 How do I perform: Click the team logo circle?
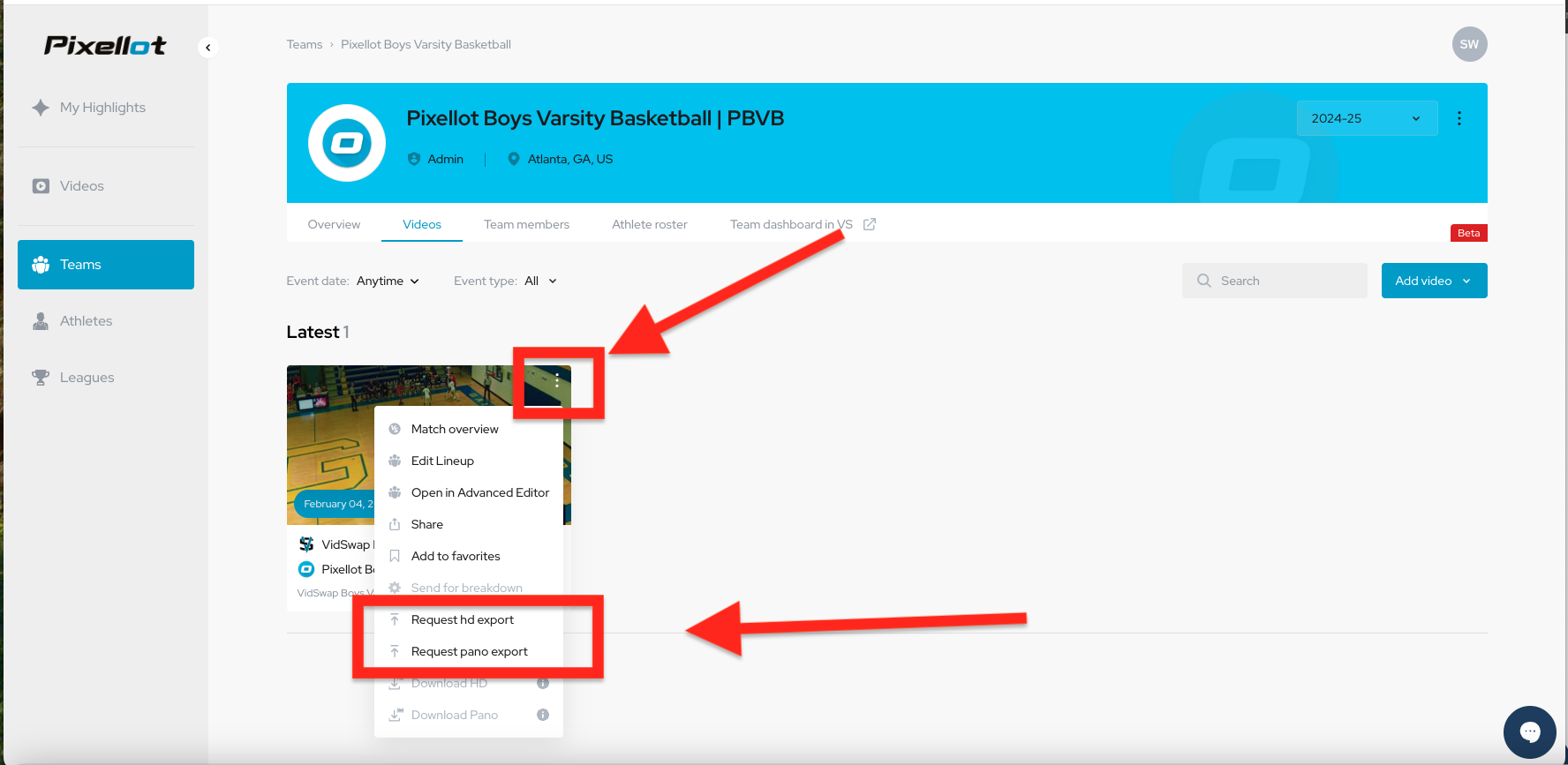click(347, 143)
